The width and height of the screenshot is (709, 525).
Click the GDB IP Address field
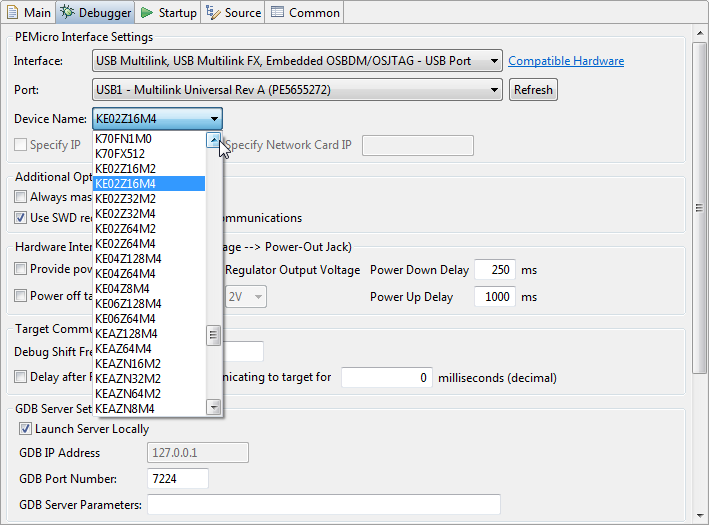click(x=198, y=453)
